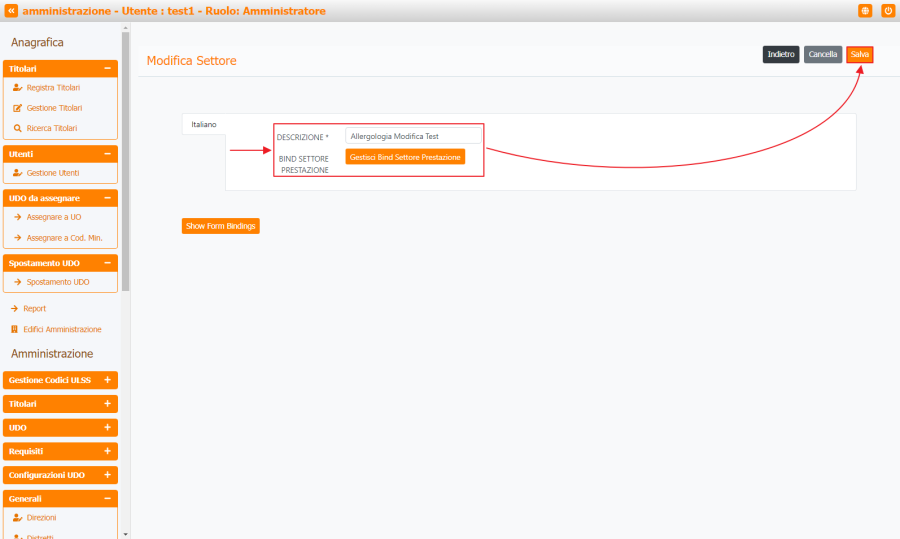
Task: Click the sidebar vertical scrollbar
Action: pos(125,160)
